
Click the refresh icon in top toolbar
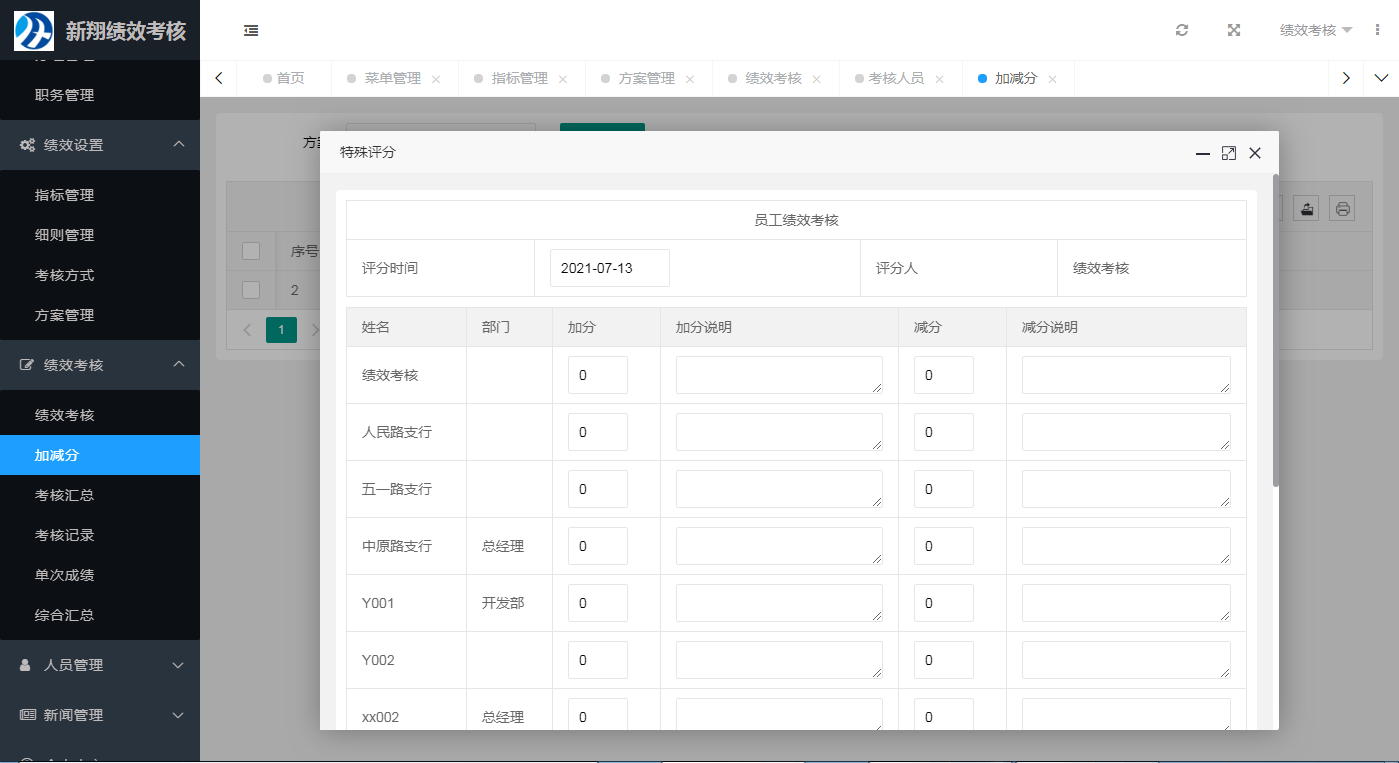click(1181, 30)
